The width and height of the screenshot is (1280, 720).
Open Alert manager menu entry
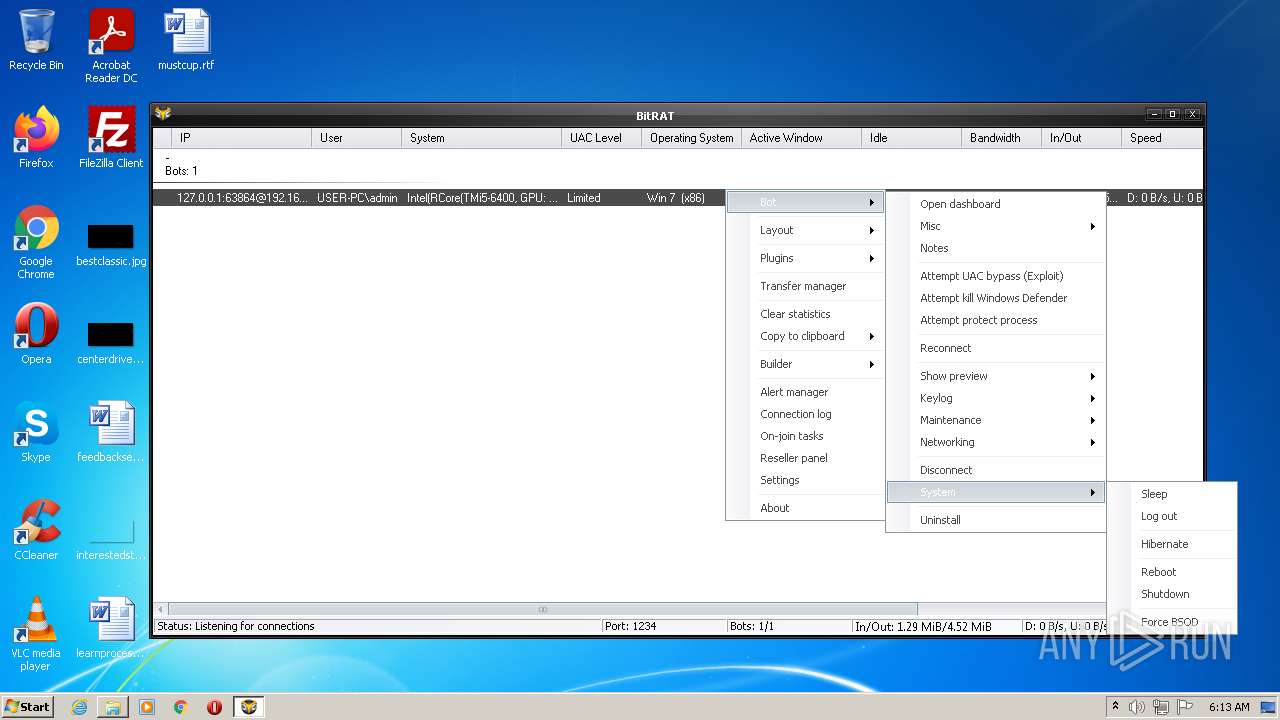pyautogui.click(x=805, y=392)
